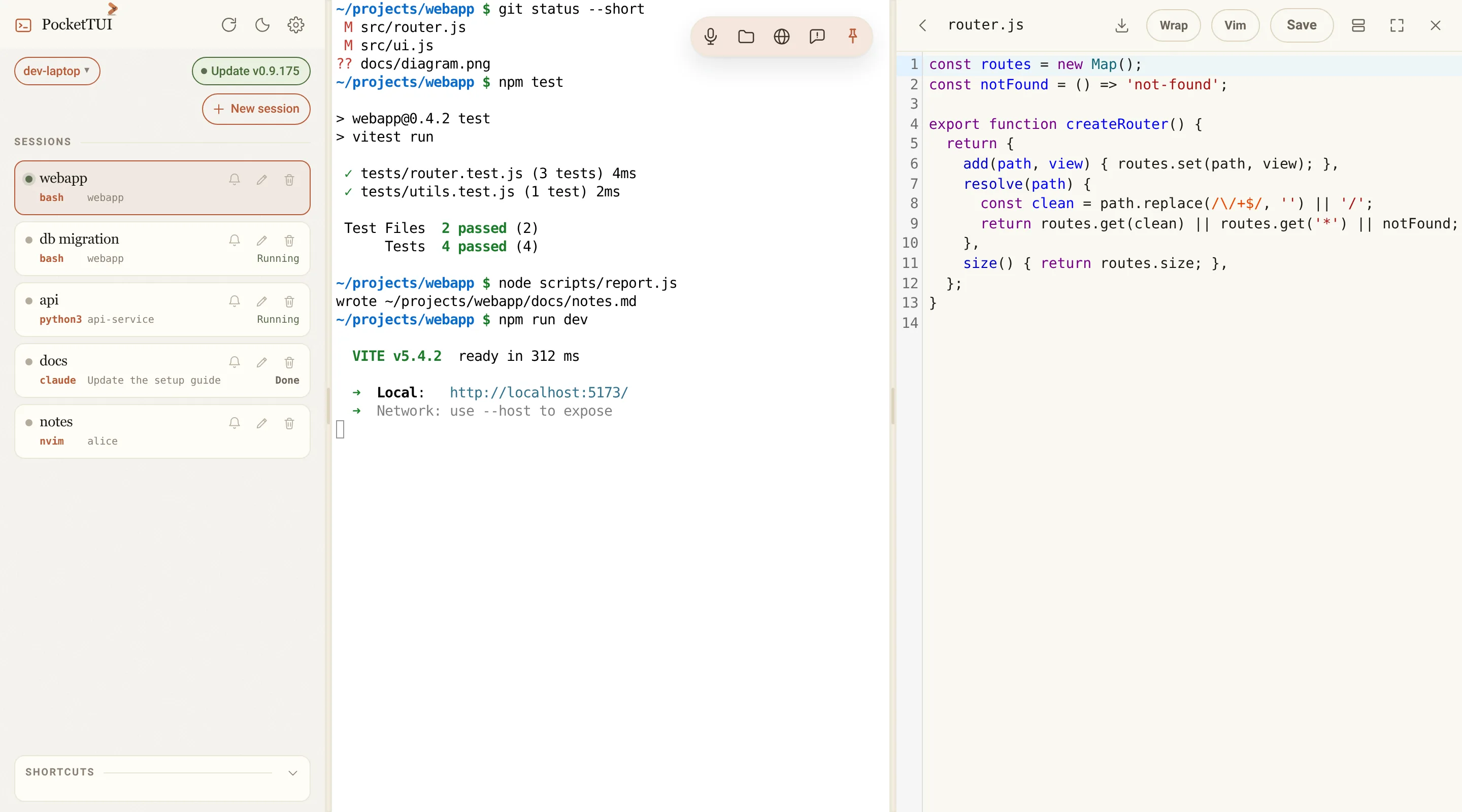Toggle Wrap mode in editor
Viewport: 1462px width, 812px height.
[1173, 25]
